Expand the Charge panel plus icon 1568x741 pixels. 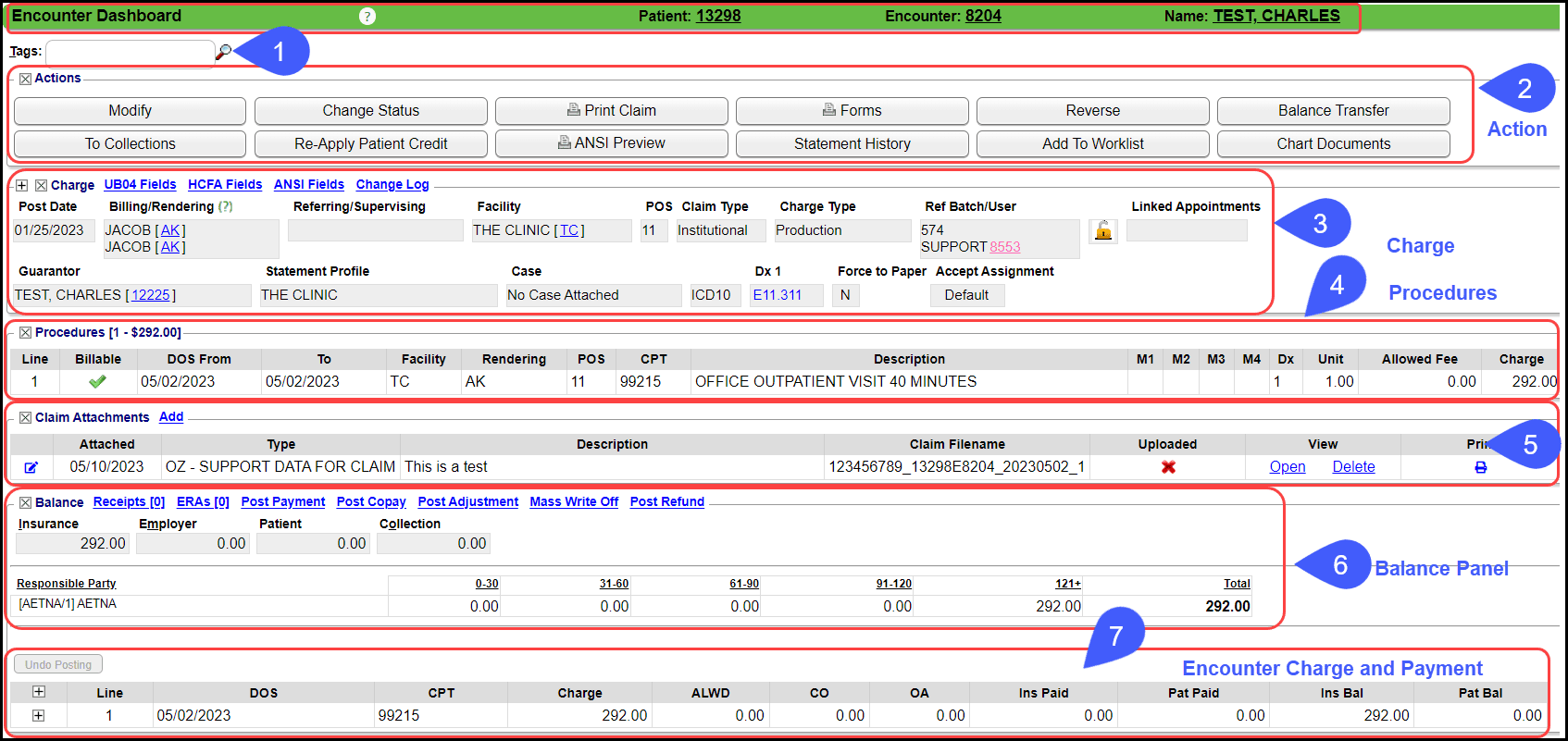(21, 185)
